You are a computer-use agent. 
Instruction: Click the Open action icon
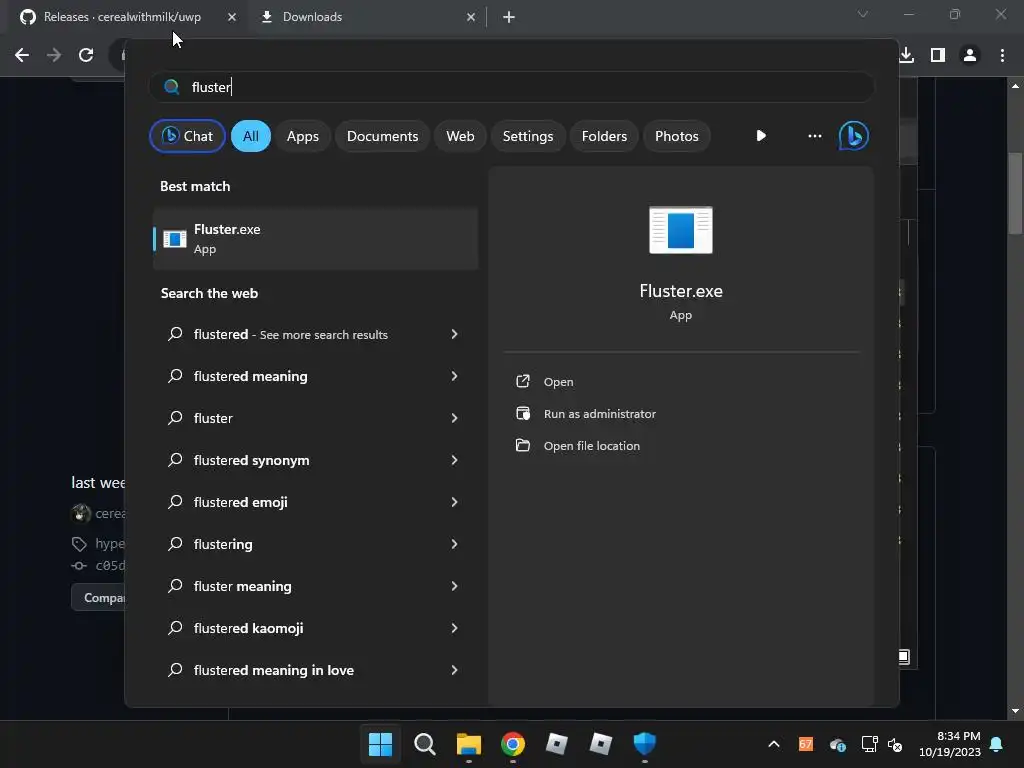coord(522,381)
